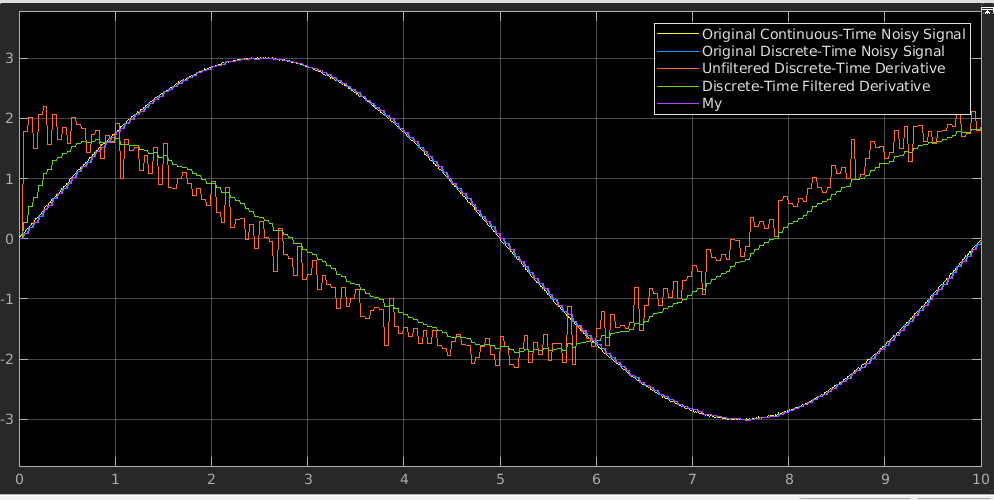Screen dimensions: 994x500
Task: Click the y-axis tick label -2
Action: click(6, 359)
